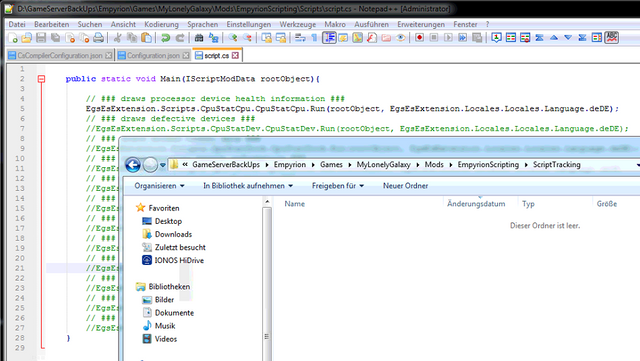
Task: Open the Kodierung menu
Action: click(161, 25)
